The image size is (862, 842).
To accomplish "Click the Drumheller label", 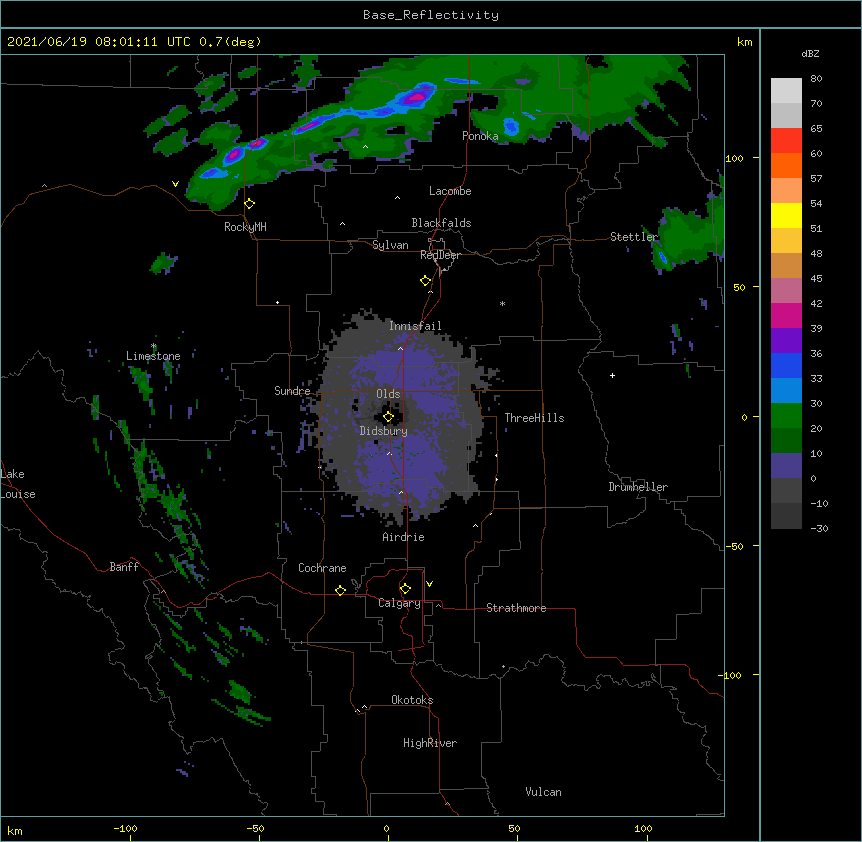I will pos(638,487).
